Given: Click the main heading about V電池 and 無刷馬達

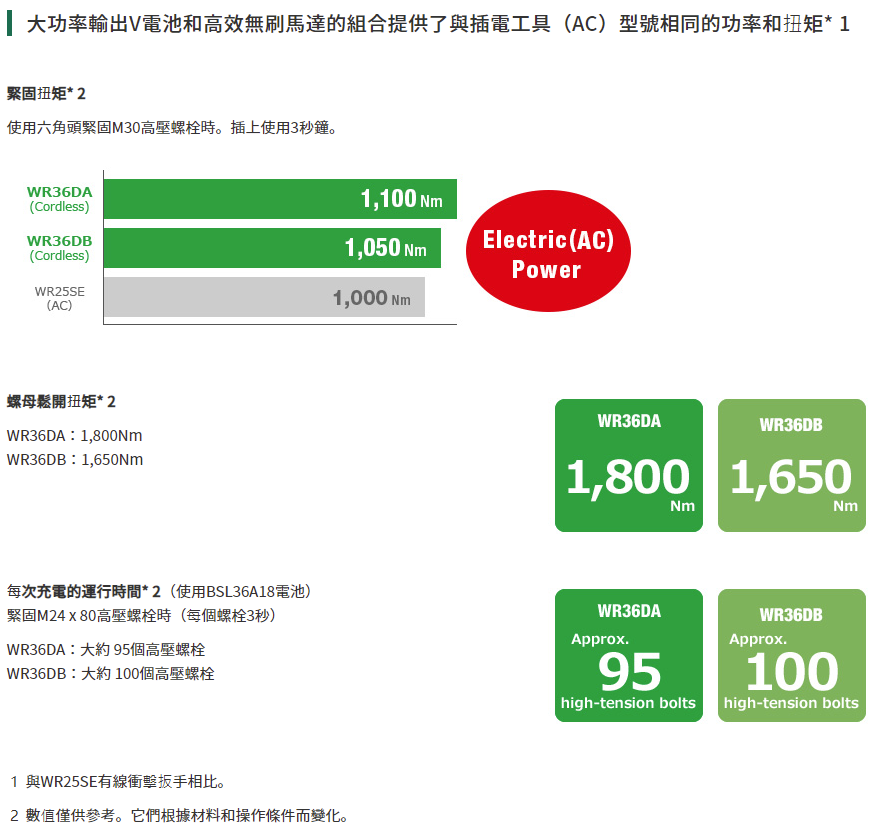Looking at the screenshot, I should 437,24.
